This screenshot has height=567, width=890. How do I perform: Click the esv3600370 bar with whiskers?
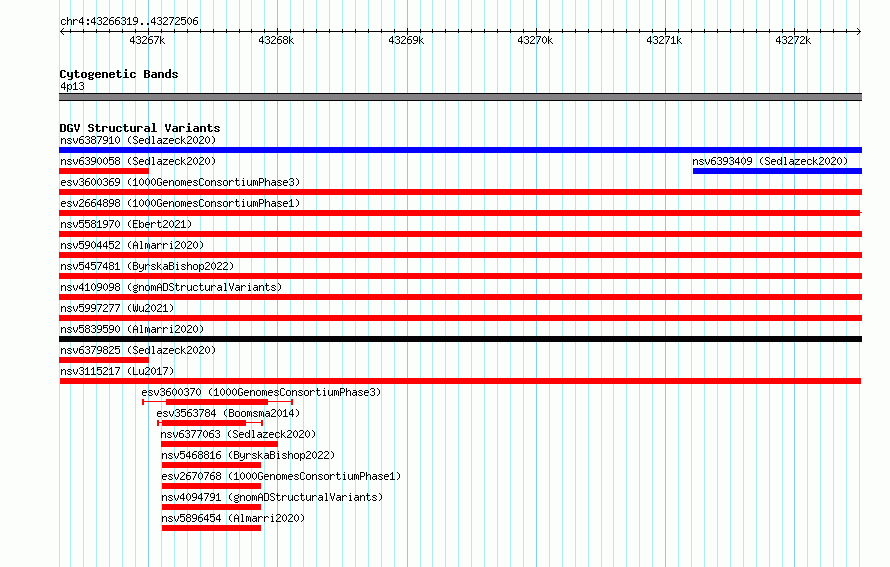[217, 402]
